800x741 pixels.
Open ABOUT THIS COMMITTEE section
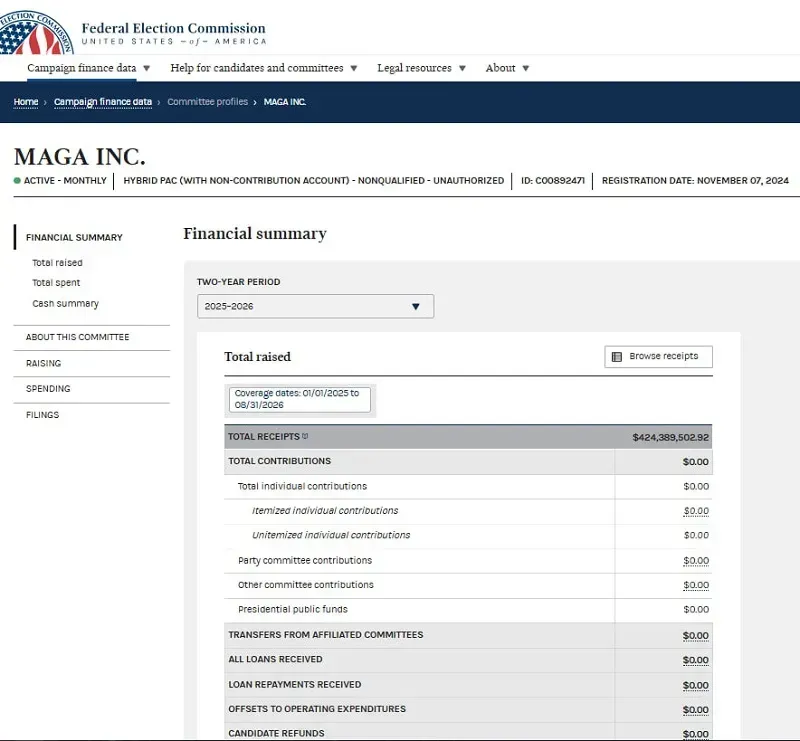pos(78,337)
